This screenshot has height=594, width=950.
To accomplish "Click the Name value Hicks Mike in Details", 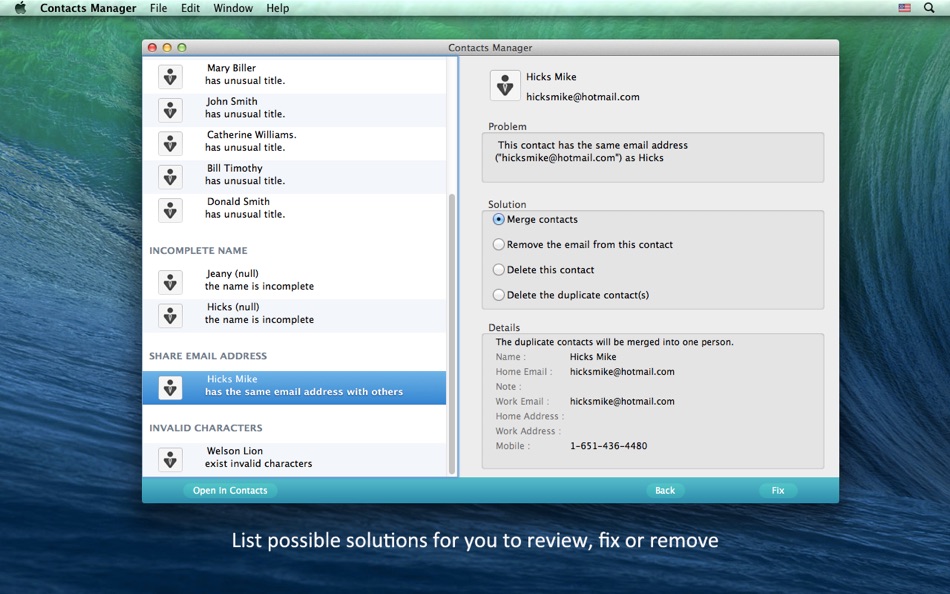I will 593,357.
